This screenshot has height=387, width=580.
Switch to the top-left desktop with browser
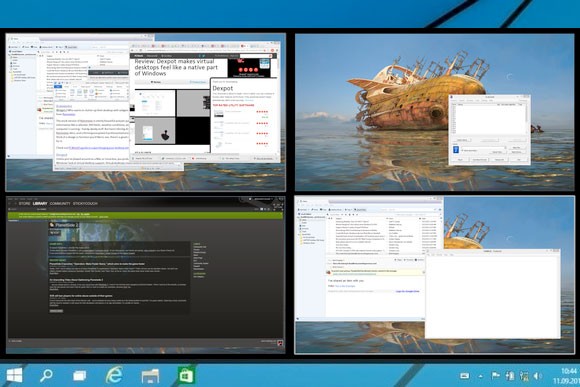[146, 112]
